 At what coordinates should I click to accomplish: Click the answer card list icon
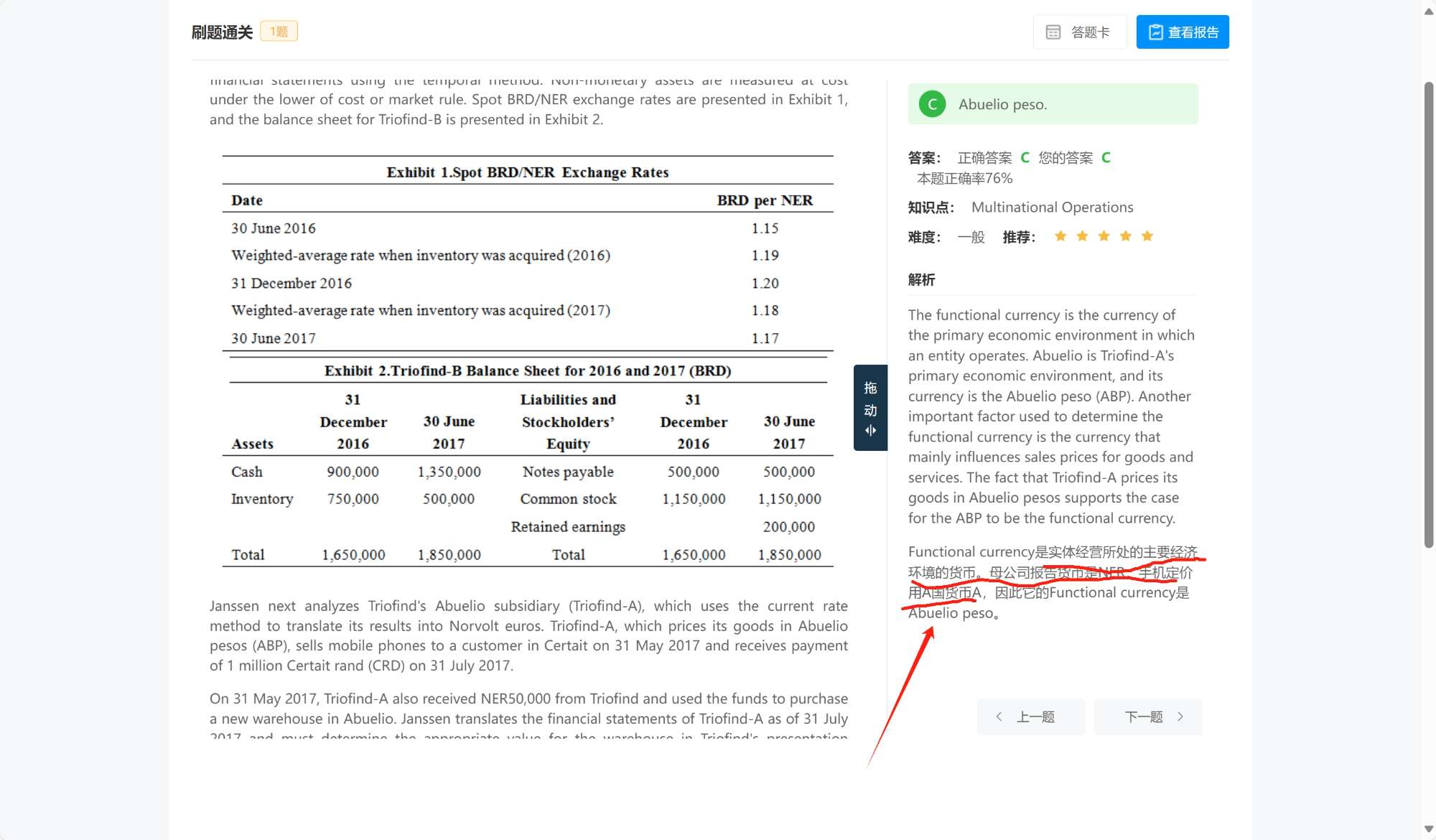coord(1053,32)
